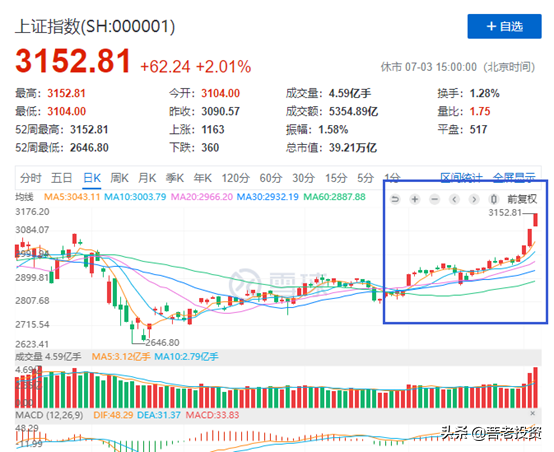Viewport: 554px width, 452px height.
Task: Click the volume MA10:2.79亿手 label
Action: tap(187, 357)
